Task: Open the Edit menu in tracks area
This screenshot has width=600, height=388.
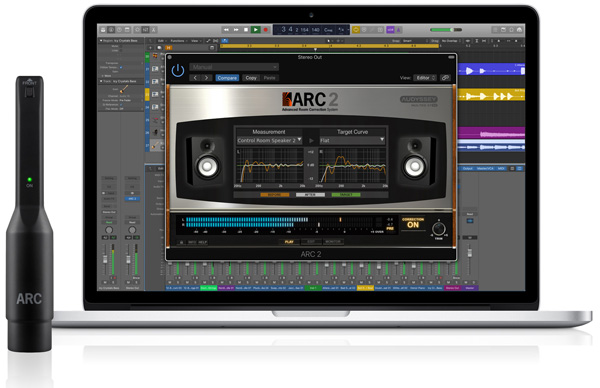Action: pos(162,41)
